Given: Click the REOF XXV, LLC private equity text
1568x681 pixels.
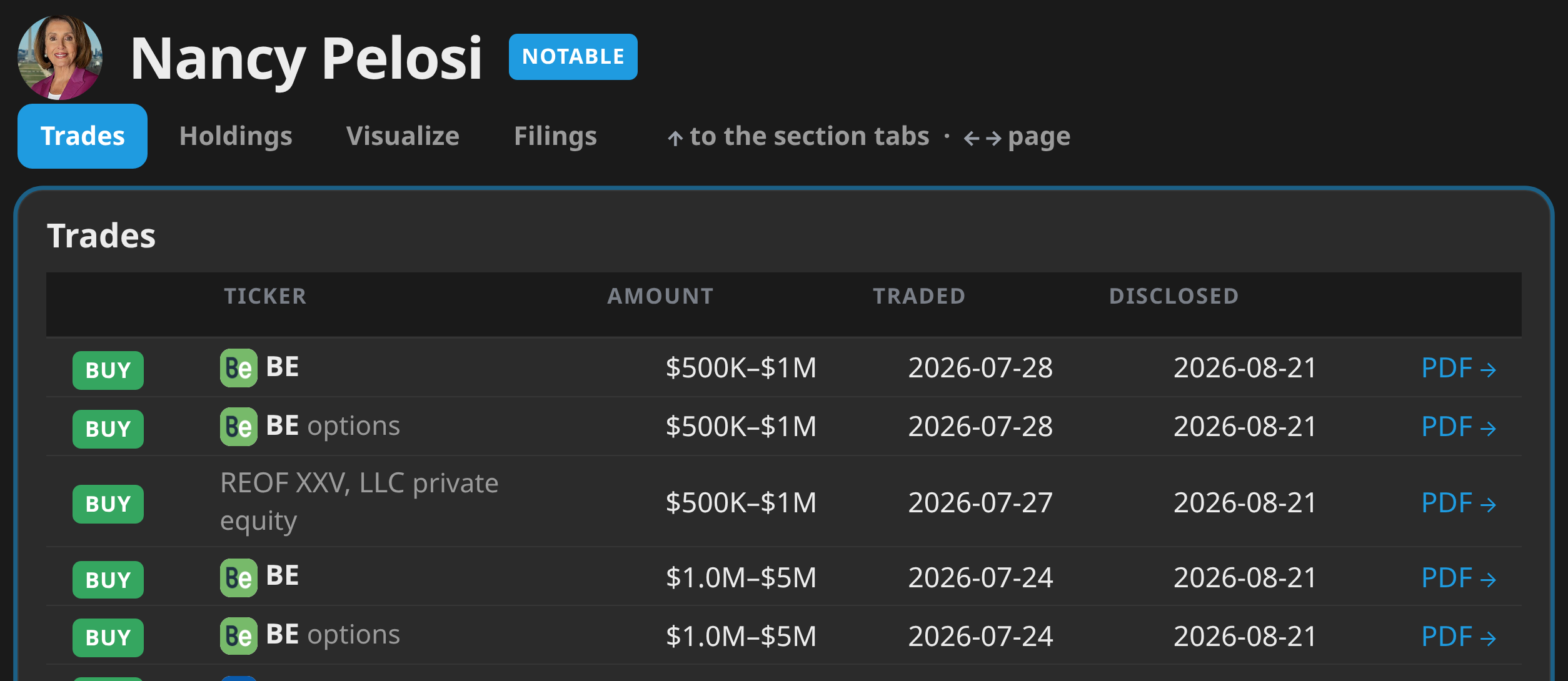Looking at the screenshot, I should click(x=359, y=502).
